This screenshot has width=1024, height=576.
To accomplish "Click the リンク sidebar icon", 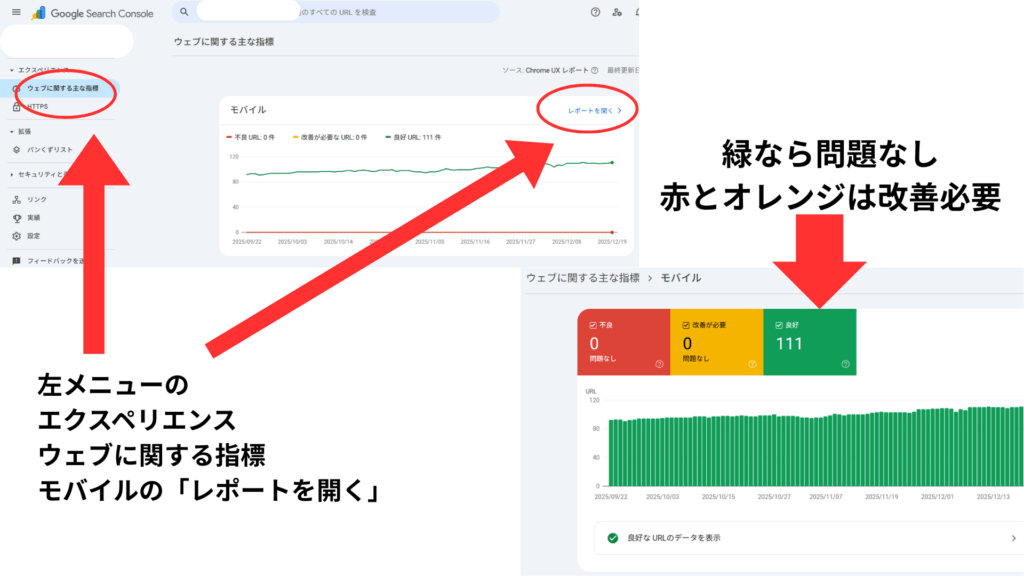I will [x=16, y=199].
